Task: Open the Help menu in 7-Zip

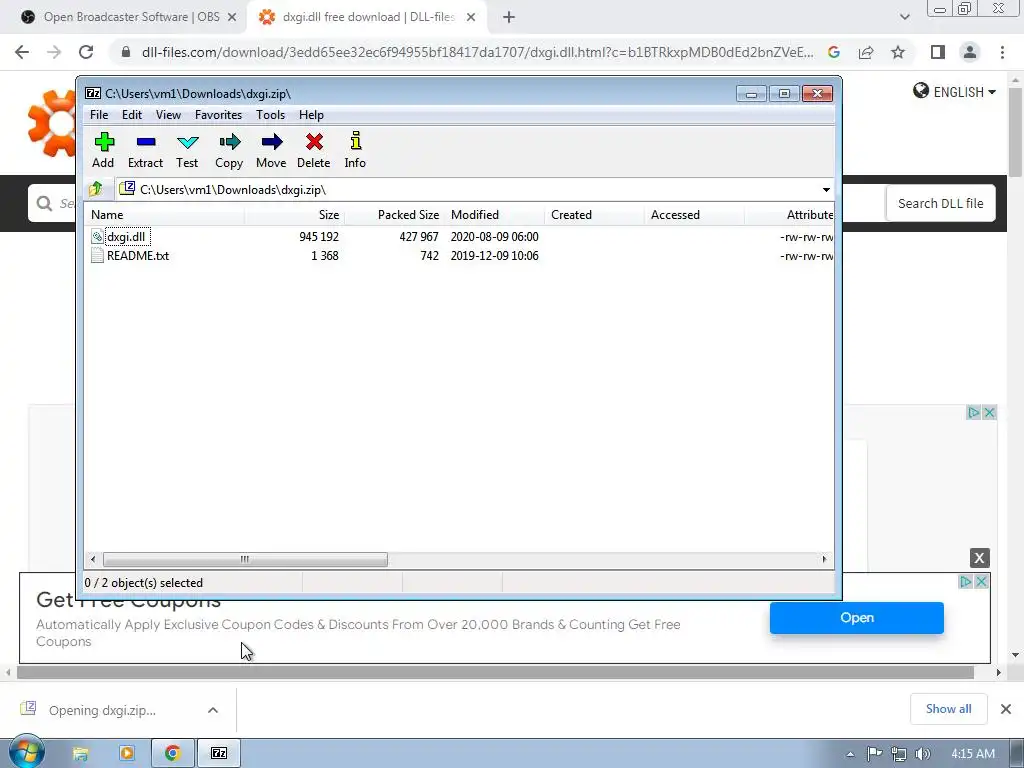Action: [x=312, y=115]
